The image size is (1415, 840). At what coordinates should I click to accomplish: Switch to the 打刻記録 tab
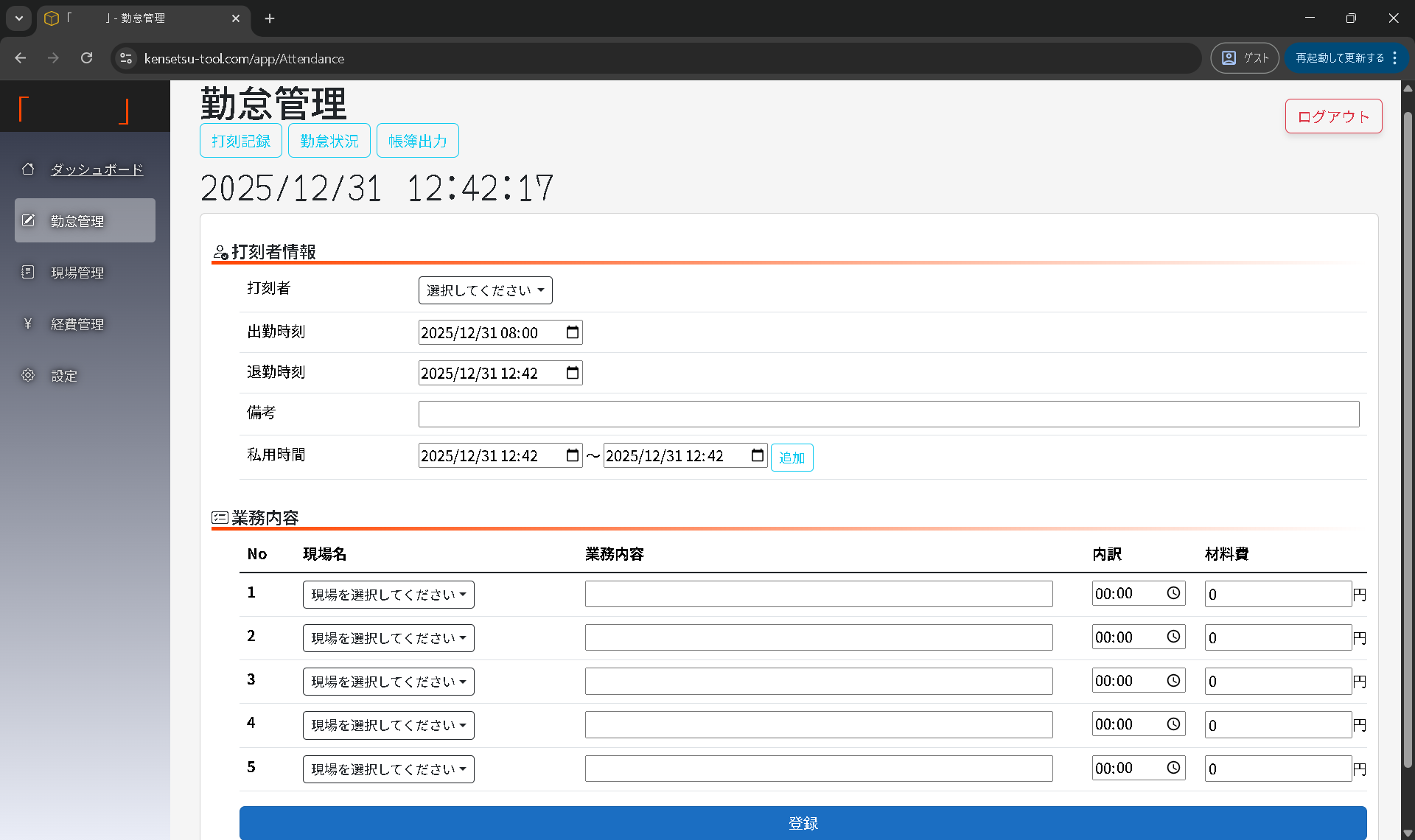(x=240, y=140)
